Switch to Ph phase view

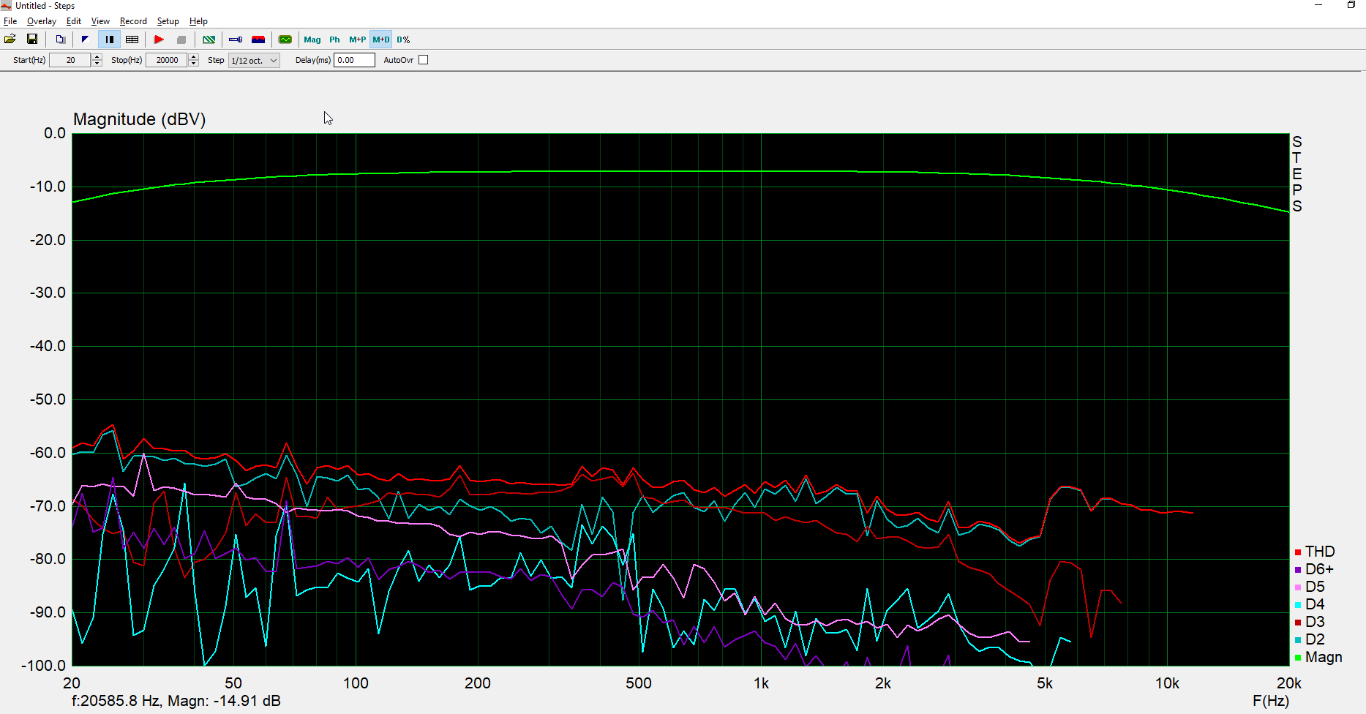(x=335, y=39)
